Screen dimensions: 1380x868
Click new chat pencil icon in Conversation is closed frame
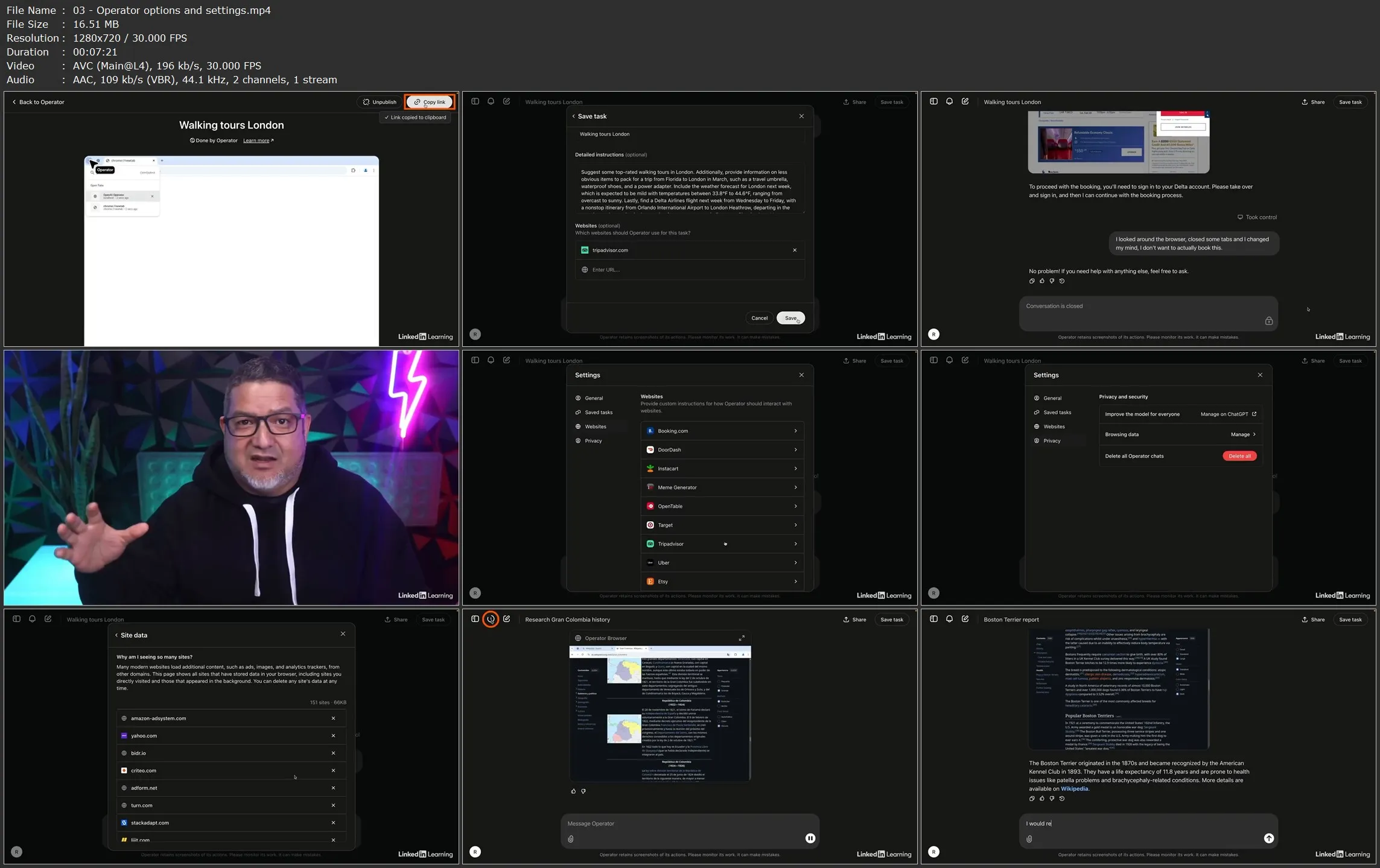[x=965, y=101]
